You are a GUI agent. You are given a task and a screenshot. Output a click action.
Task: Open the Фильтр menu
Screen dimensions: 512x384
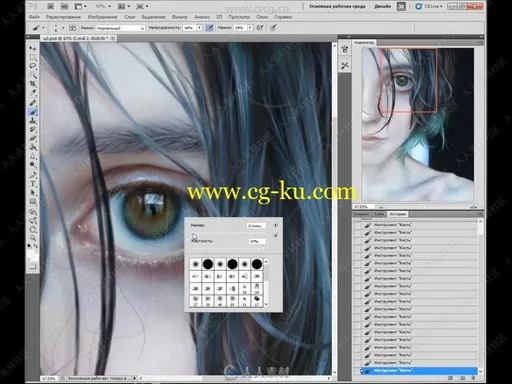[180, 17]
